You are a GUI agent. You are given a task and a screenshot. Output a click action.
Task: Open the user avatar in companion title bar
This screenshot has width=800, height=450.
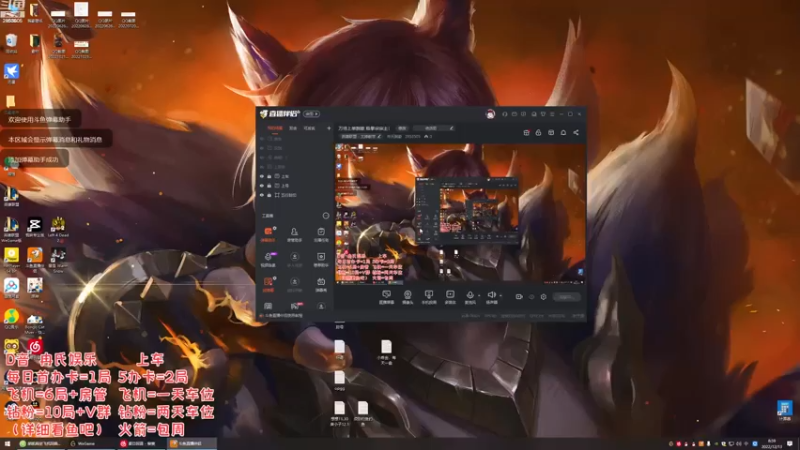(x=490, y=114)
